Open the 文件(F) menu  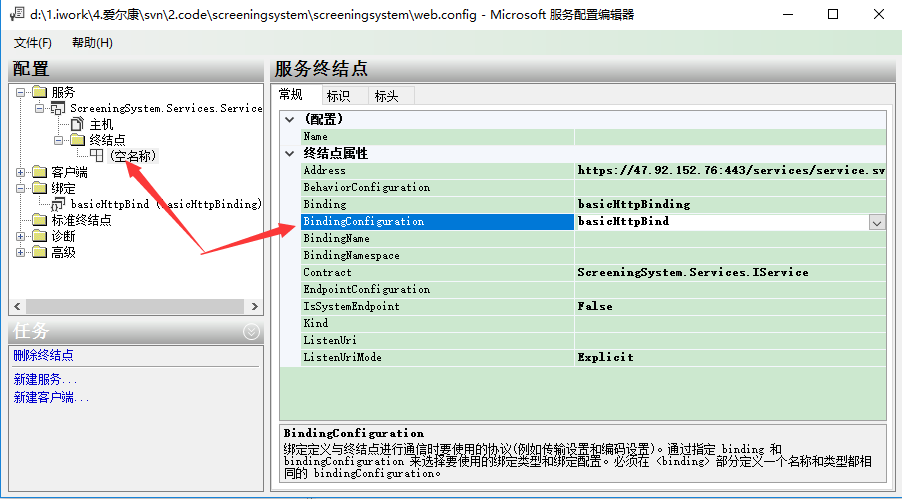click(x=33, y=43)
